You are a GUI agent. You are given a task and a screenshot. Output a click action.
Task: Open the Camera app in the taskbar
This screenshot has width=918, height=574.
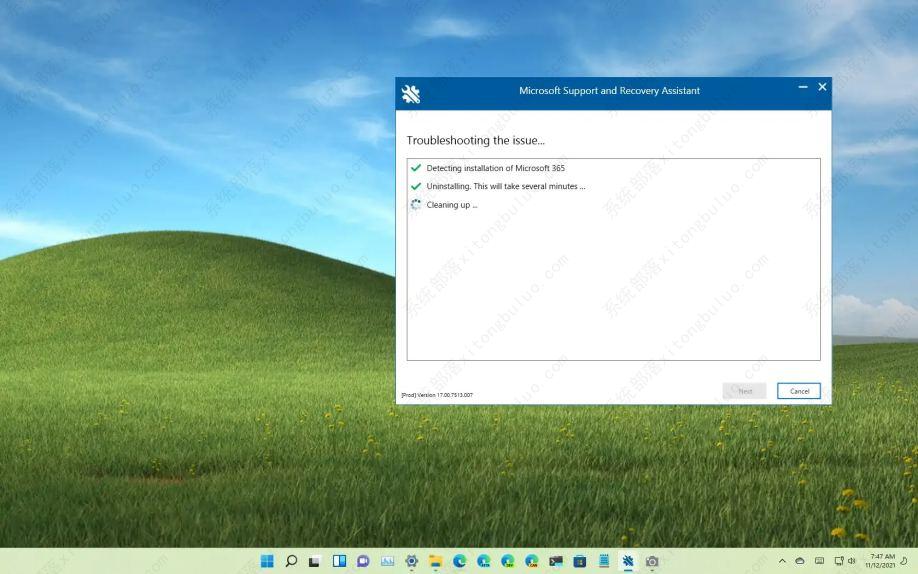pyautogui.click(x=652, y=562)
